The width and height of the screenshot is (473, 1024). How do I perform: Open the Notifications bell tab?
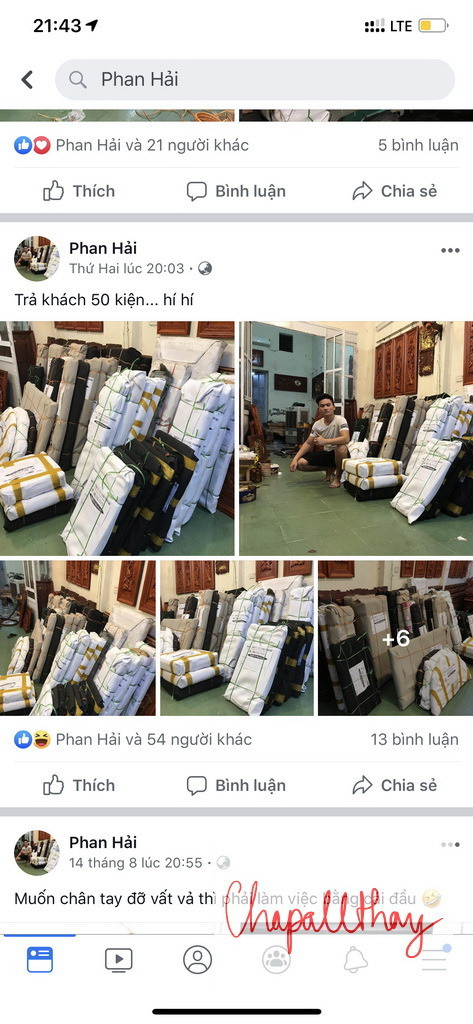click(355, 959)
